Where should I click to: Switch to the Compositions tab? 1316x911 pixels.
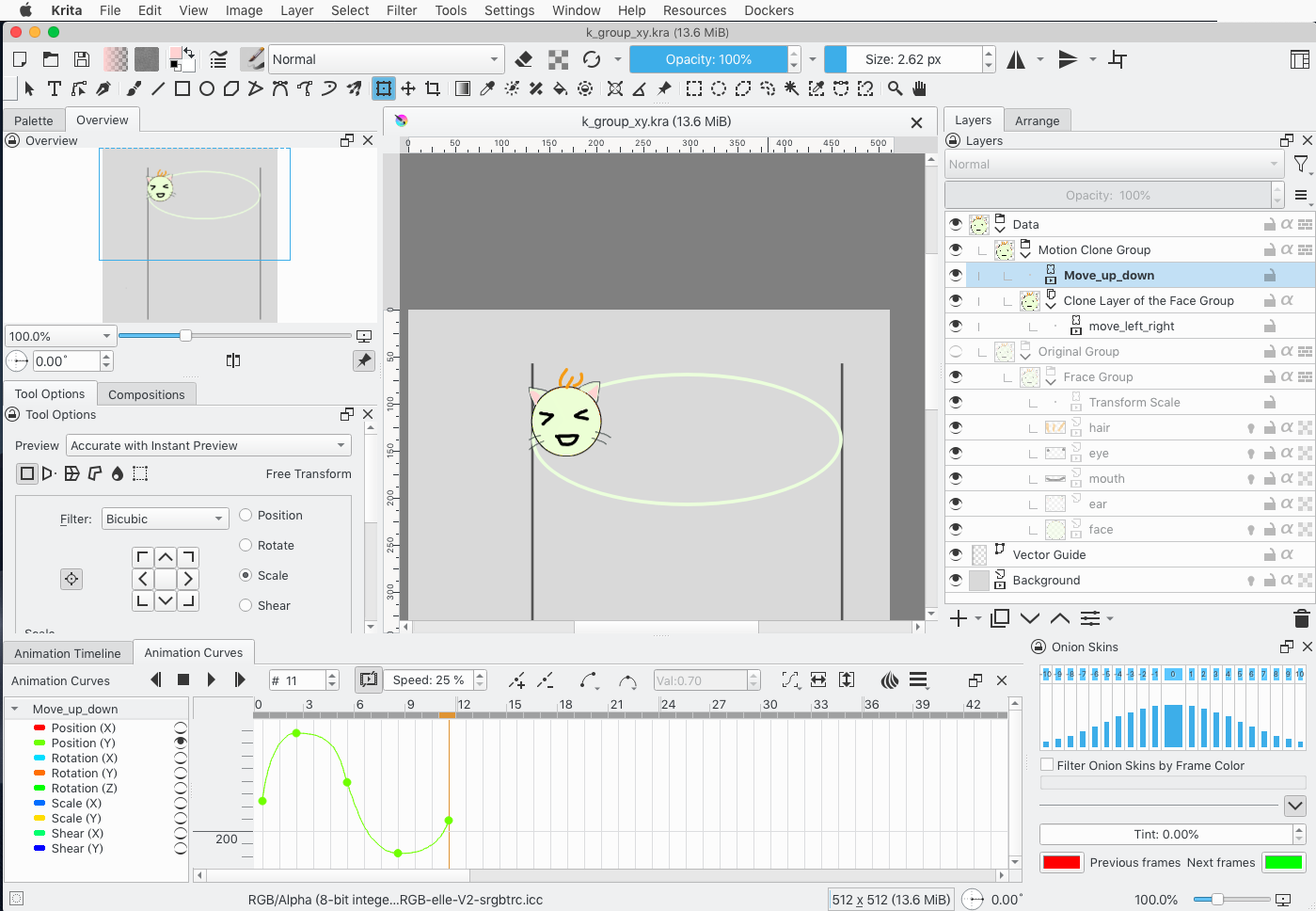click(x=146, y=394)
